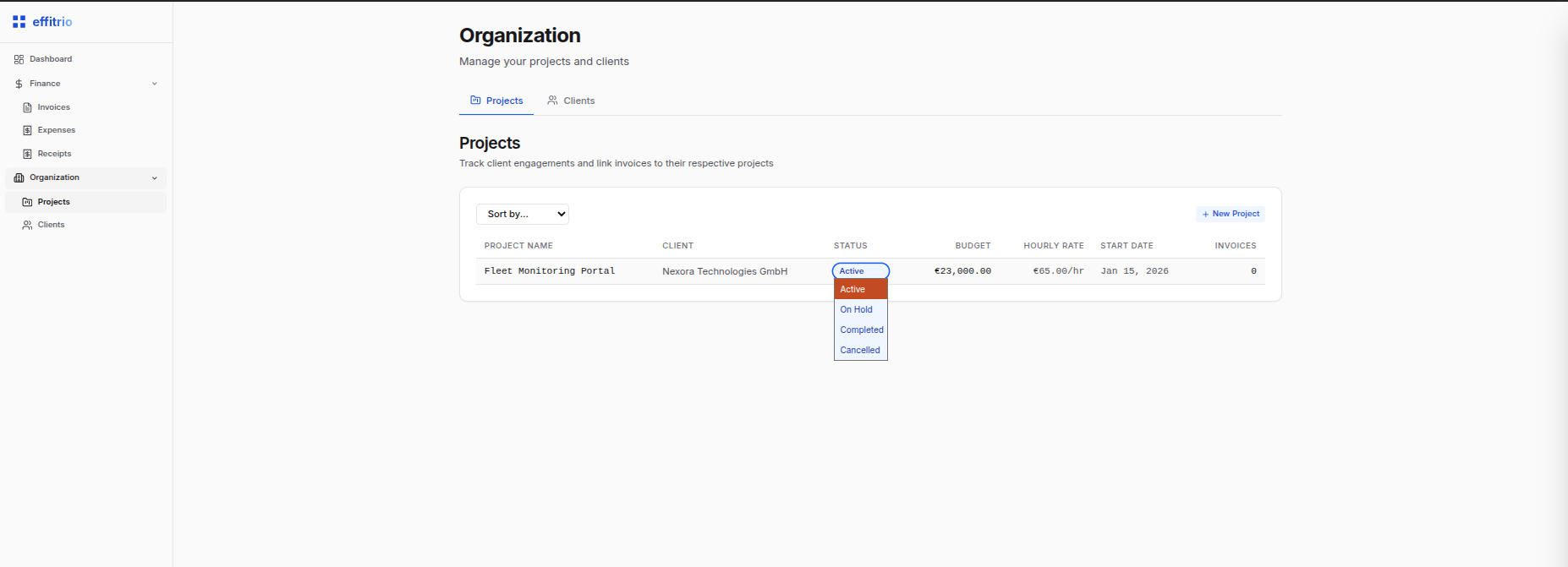Click the Jan 15, 2026 start date
Screen dimensions: 1568x567
[1134, 271]
